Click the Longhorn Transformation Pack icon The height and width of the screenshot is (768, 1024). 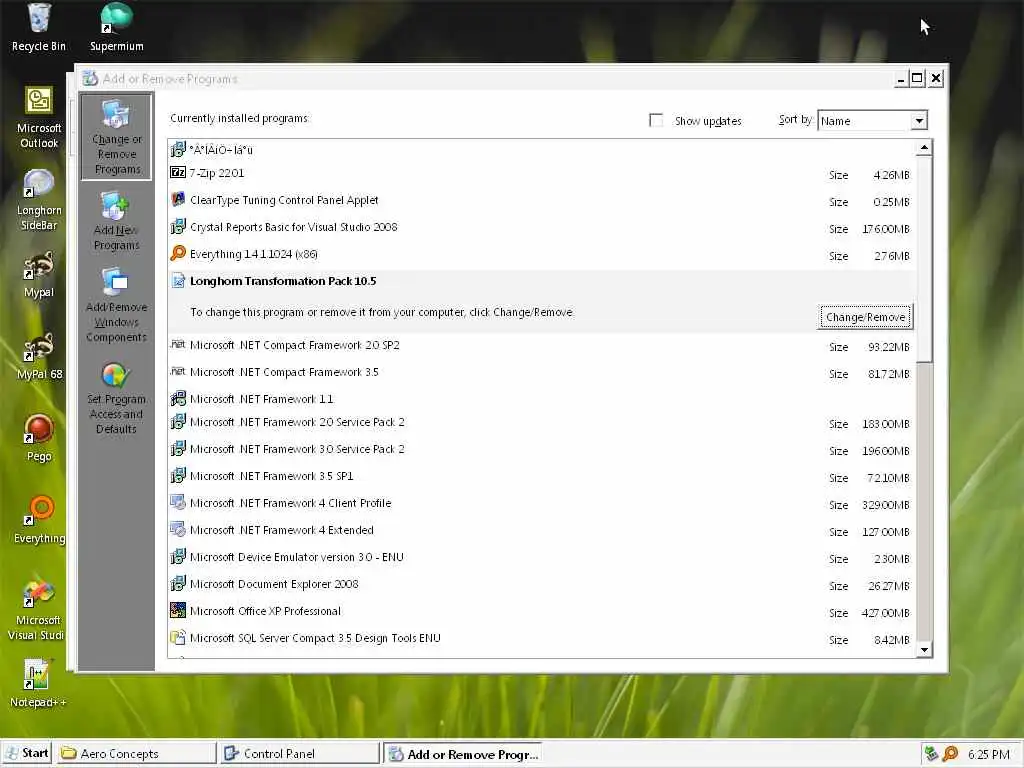pos(178,281)
